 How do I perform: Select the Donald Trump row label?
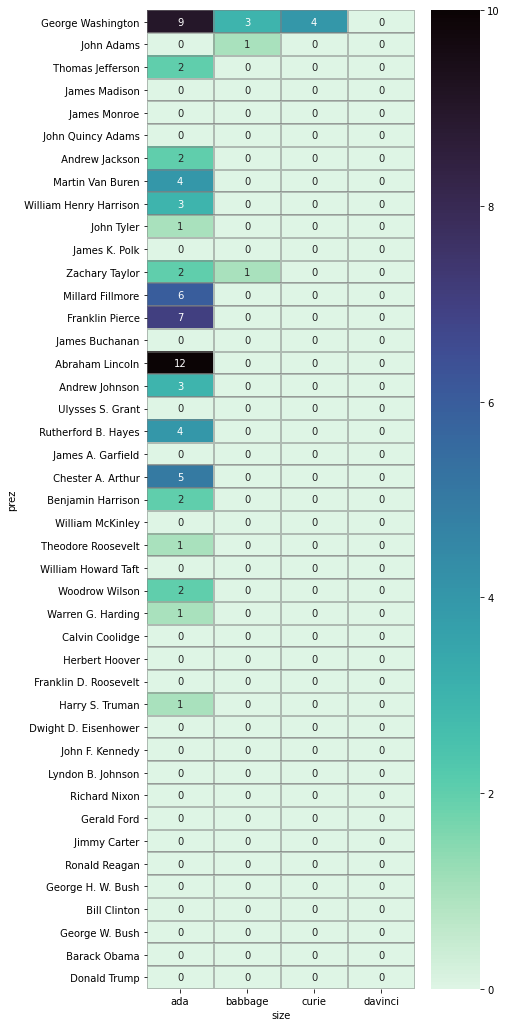(105, 978)
